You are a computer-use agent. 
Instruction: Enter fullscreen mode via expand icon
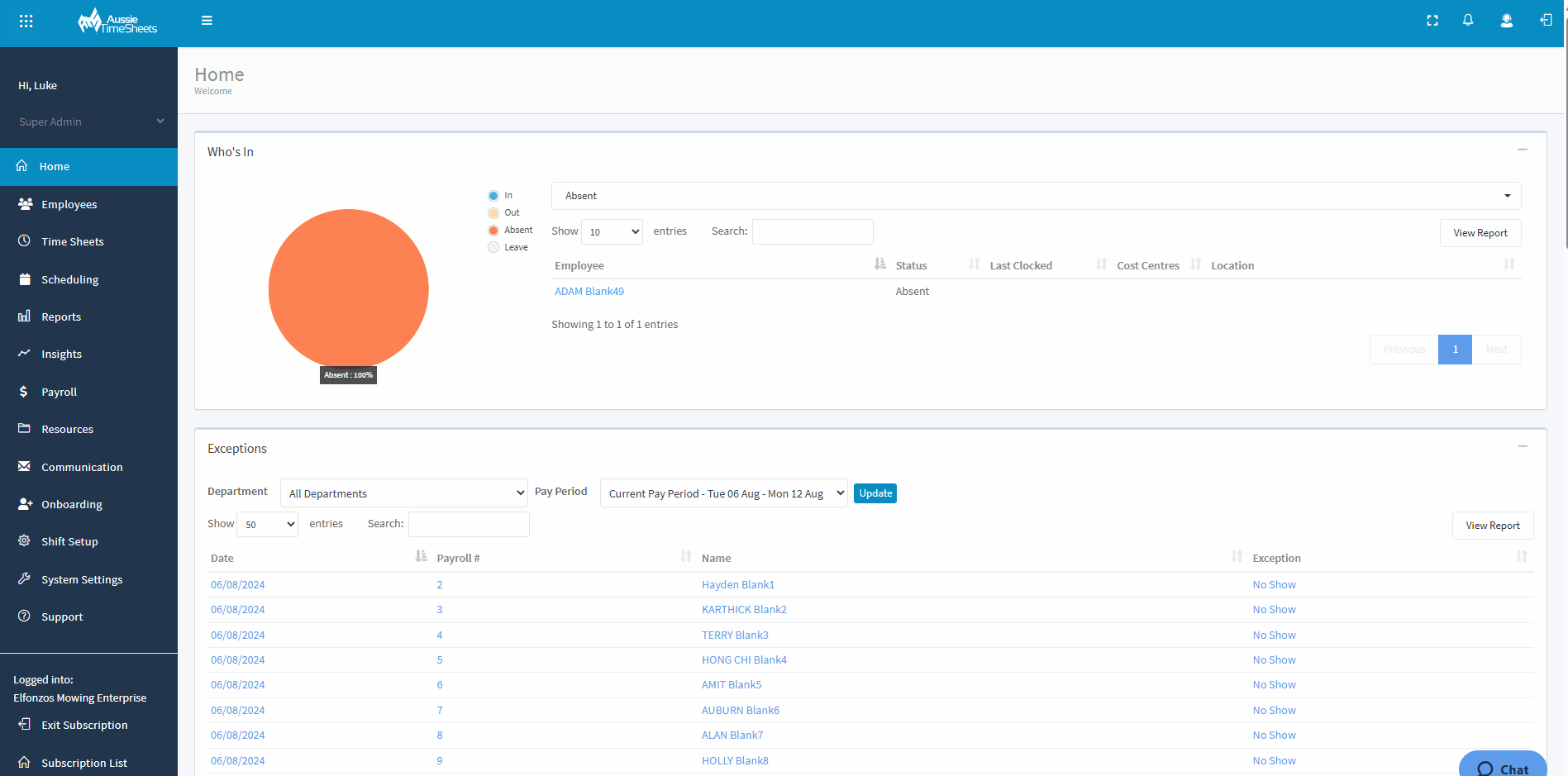pyautogui.click(x=1432, y=20)
